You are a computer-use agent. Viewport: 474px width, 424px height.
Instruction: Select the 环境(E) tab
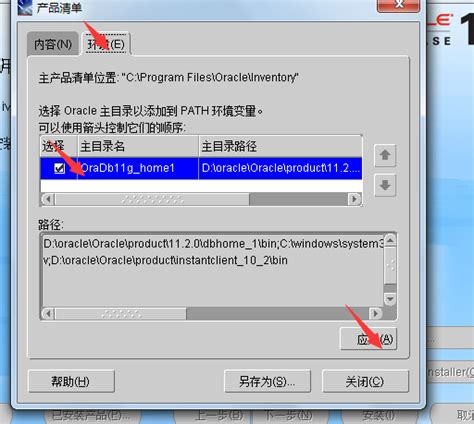pyautogui.click(x=106, y=44)
